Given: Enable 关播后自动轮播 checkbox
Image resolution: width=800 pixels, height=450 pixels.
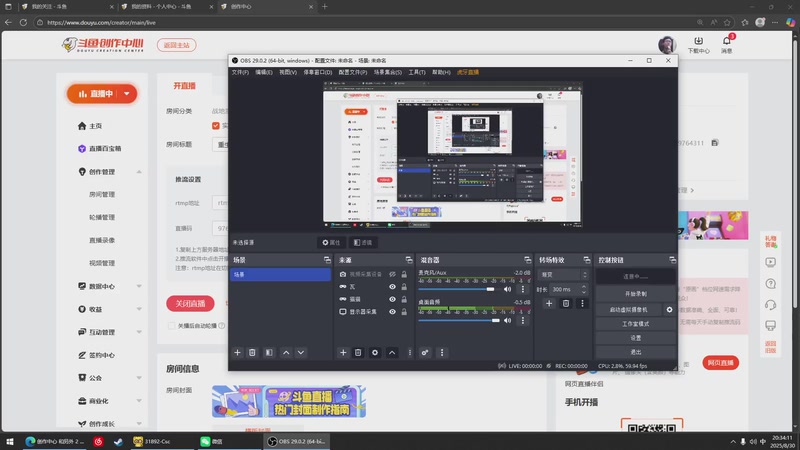Looking at the screenshot, I should (x=171, y=326).
